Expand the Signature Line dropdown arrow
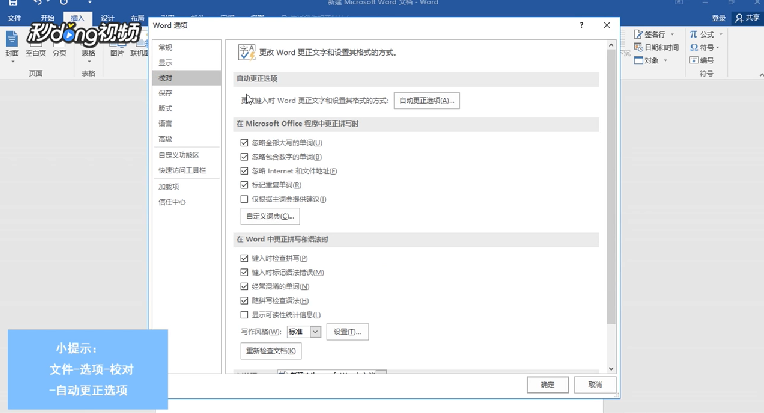The image size is (764, 413). (672, 35)
